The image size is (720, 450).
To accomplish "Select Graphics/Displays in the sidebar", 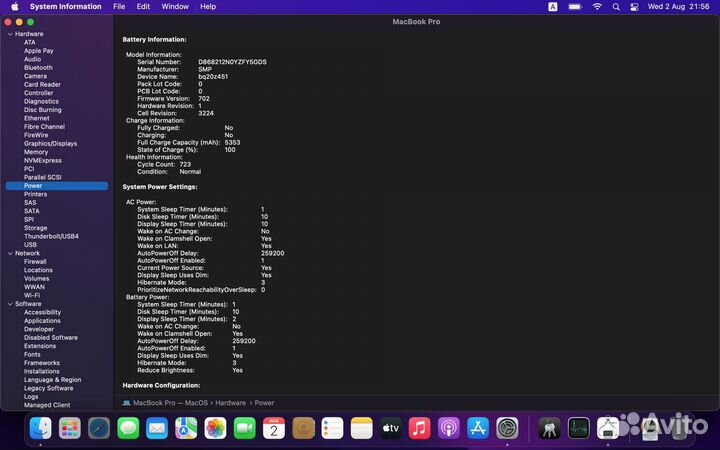I will click(51, 143).
